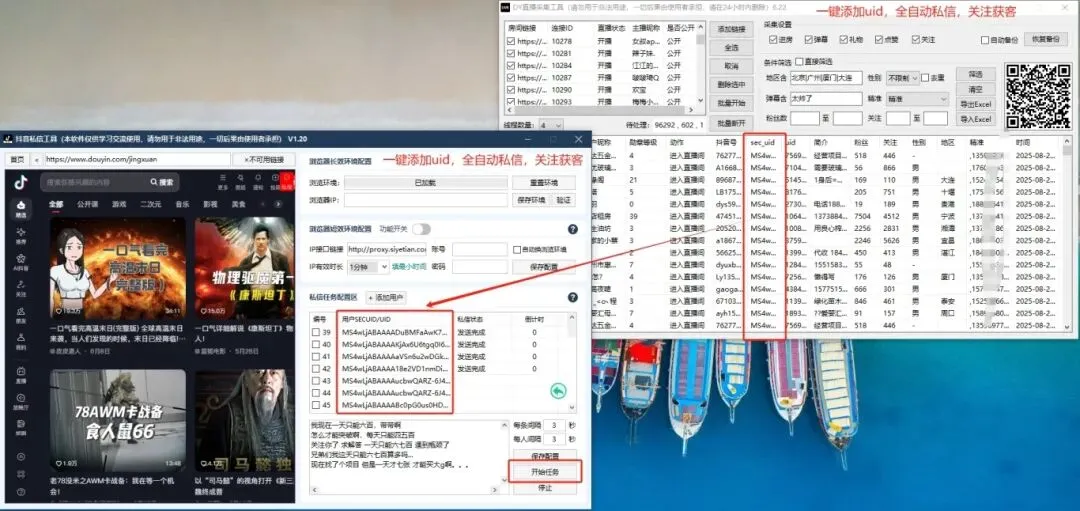This screenshot has height=511, width=1080.
Task: Check the 自动换浏览环境 checkbox
Action: point(517,249)
